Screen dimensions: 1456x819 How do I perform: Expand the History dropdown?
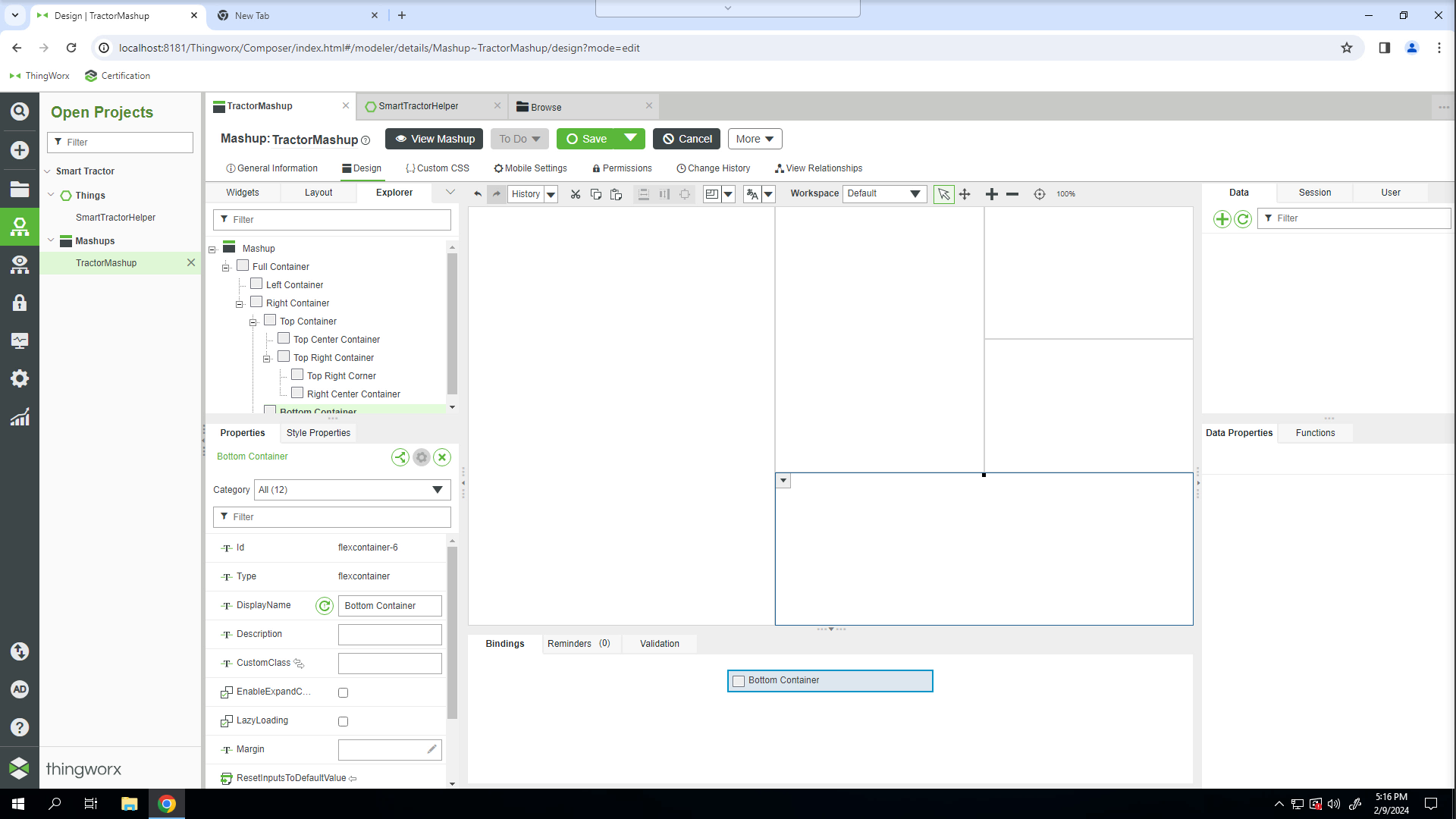[x=551, y=194]
